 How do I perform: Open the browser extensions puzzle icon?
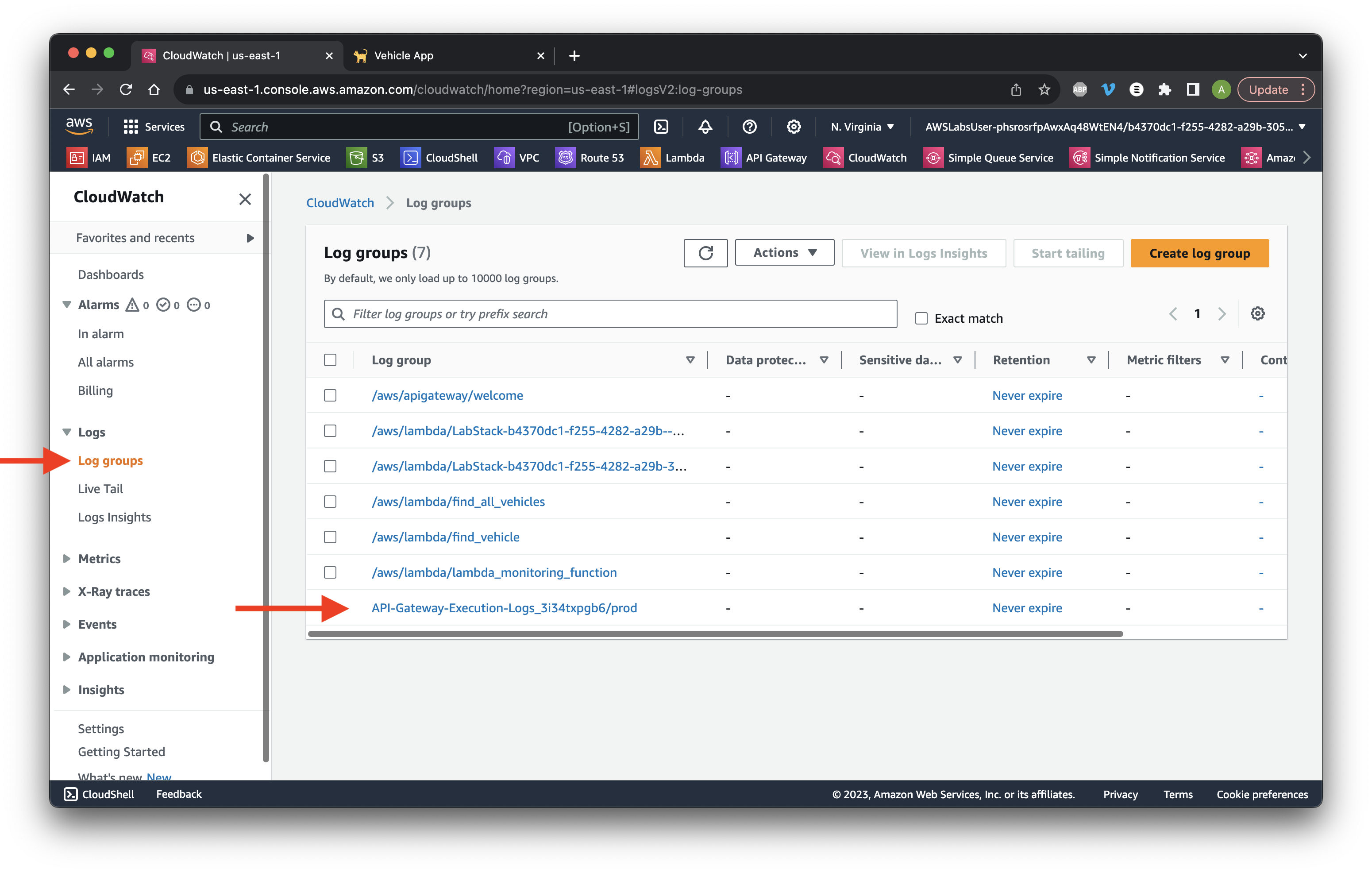click(x=1164, y=89)
